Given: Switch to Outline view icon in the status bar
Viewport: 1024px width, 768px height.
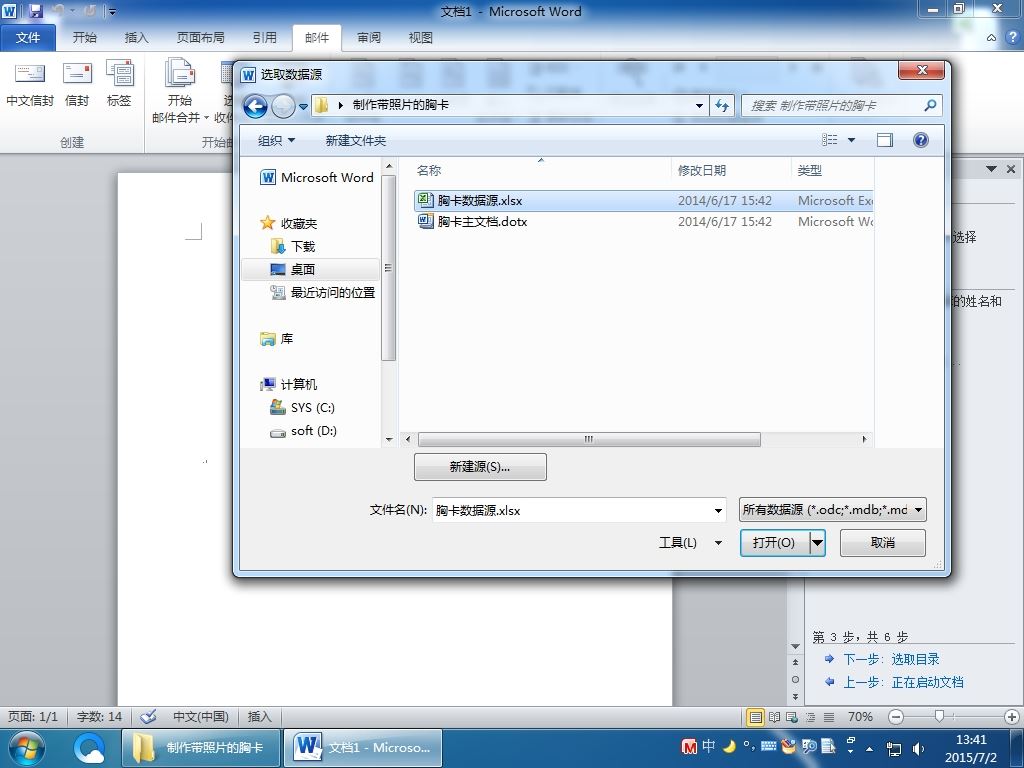Looking at the screenshot, I should 810,717.
